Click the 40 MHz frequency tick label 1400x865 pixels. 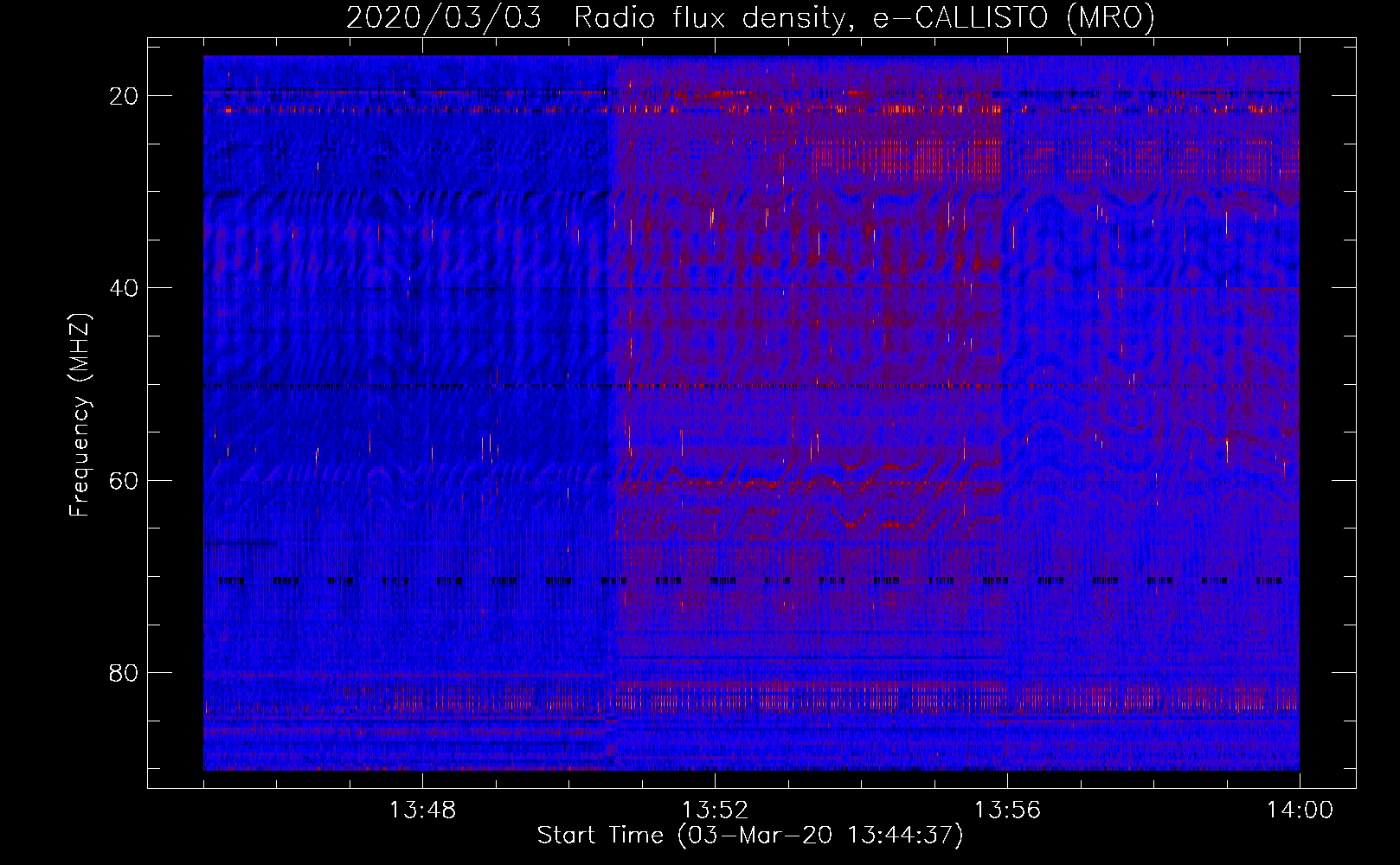point(125,288)
